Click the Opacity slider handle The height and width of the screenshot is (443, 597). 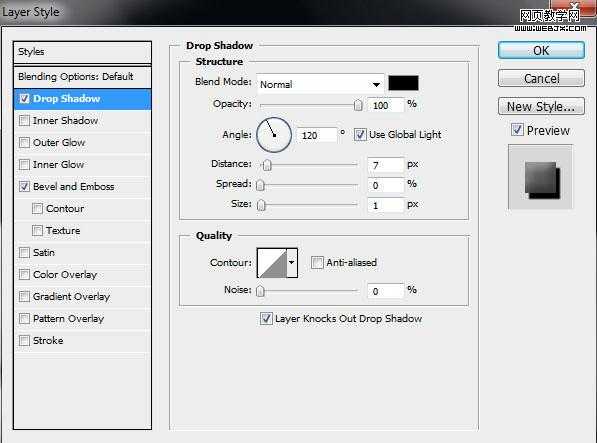click(x=358, y=105)
